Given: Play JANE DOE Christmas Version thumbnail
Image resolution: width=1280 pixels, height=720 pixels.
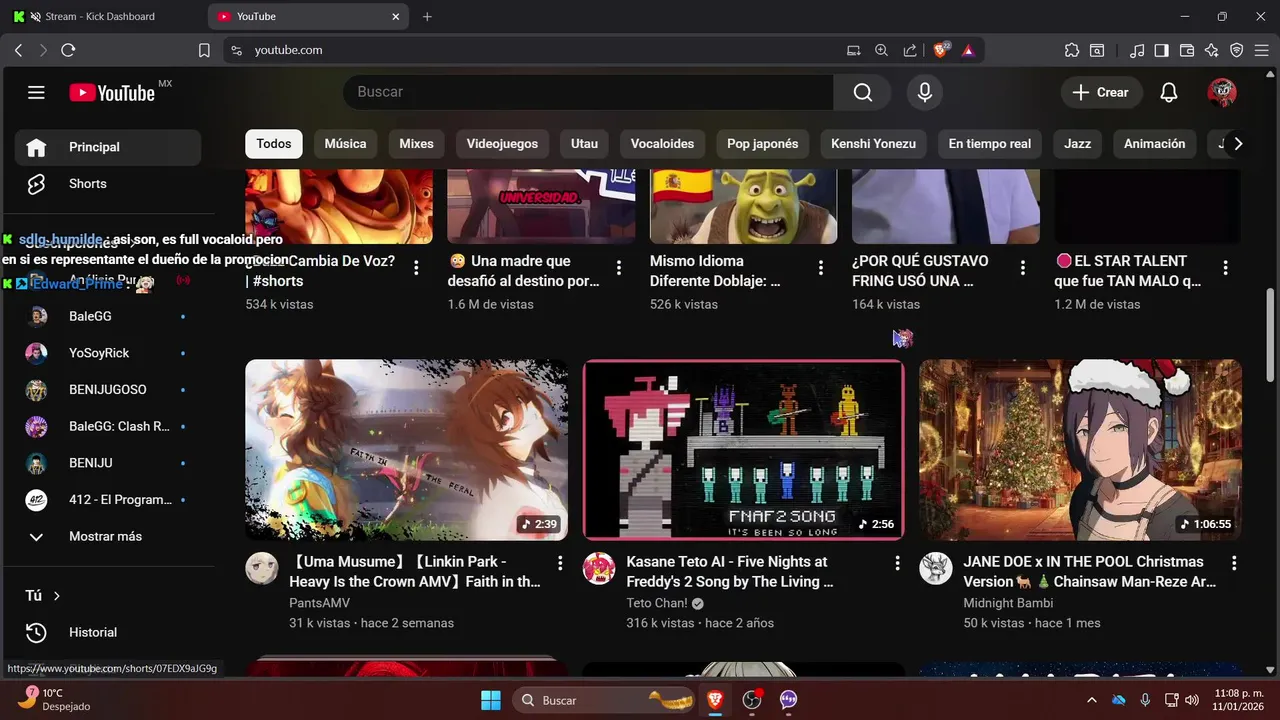Looking at the screenshot, I should (1081, 450).
